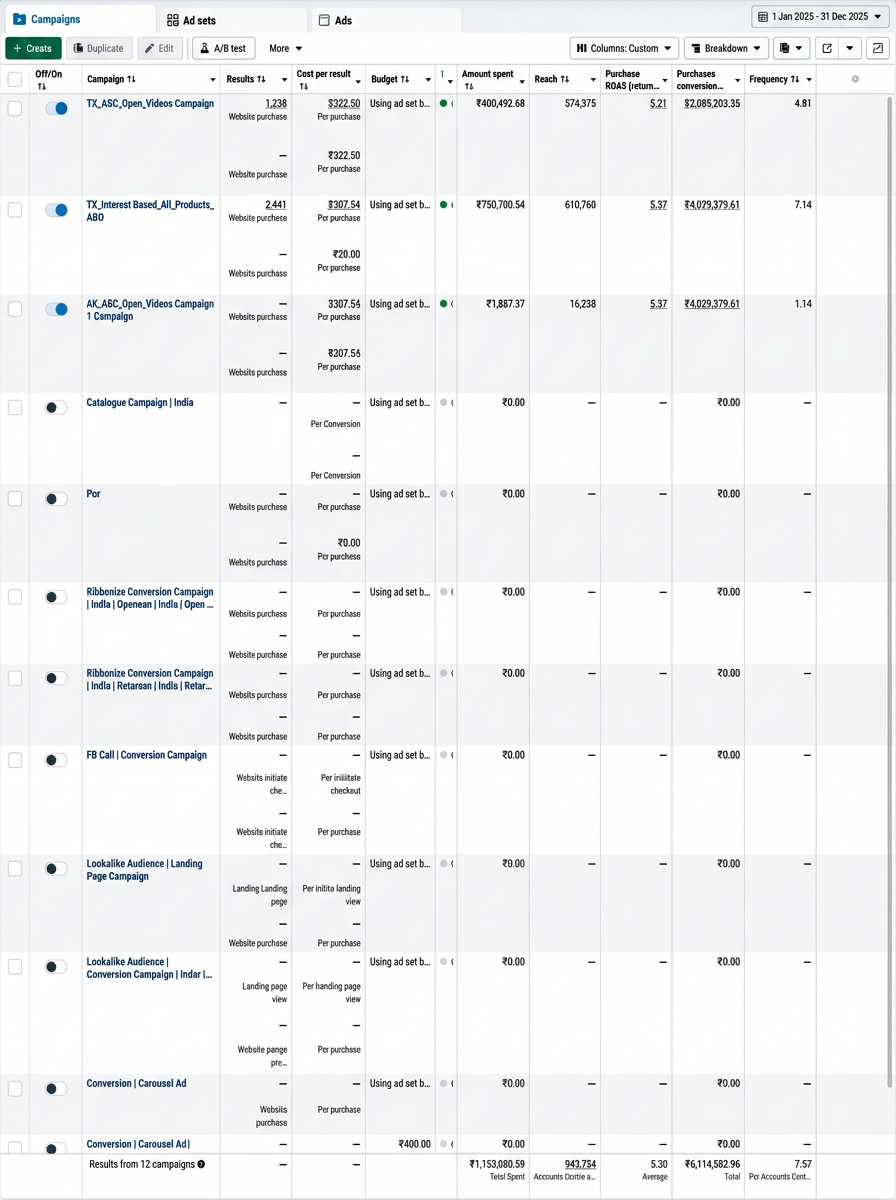Click the Edit pencil button

(160, 48)
